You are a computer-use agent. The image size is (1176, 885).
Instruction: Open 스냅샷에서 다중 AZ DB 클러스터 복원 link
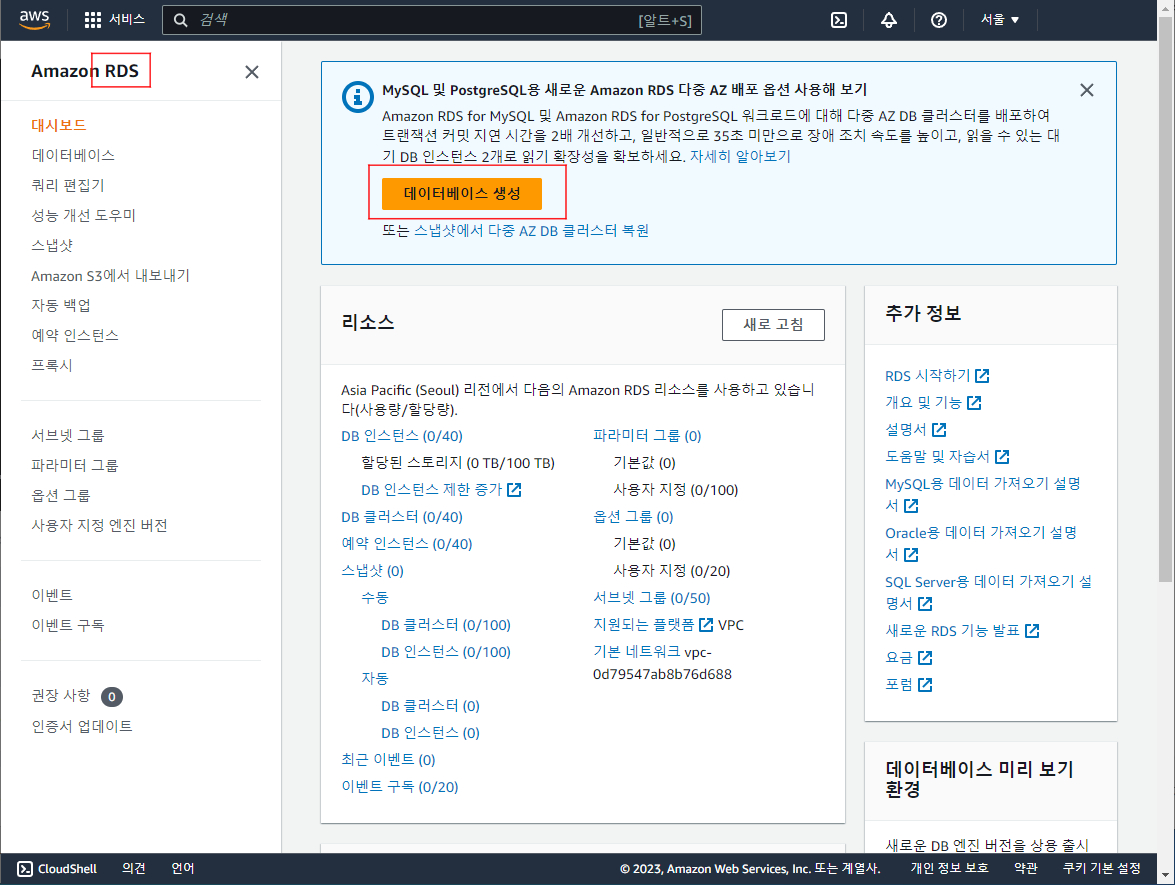pyautogui.click(x=532, y=230)
